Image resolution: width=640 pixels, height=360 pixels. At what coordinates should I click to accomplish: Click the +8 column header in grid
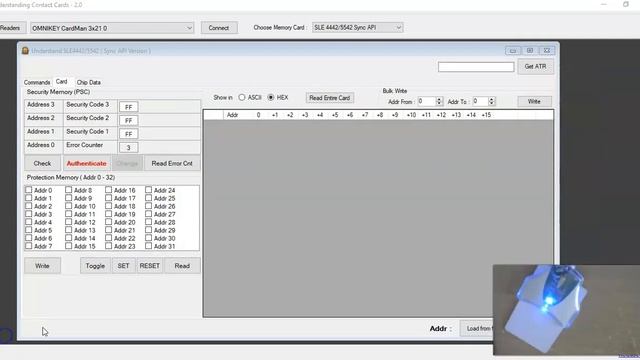pos(380,115)
